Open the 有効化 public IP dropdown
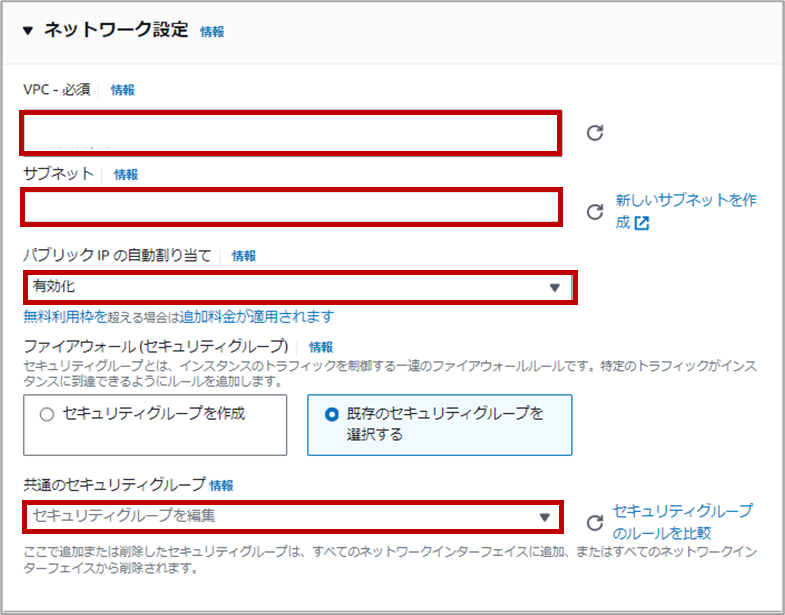 [300, 287]
